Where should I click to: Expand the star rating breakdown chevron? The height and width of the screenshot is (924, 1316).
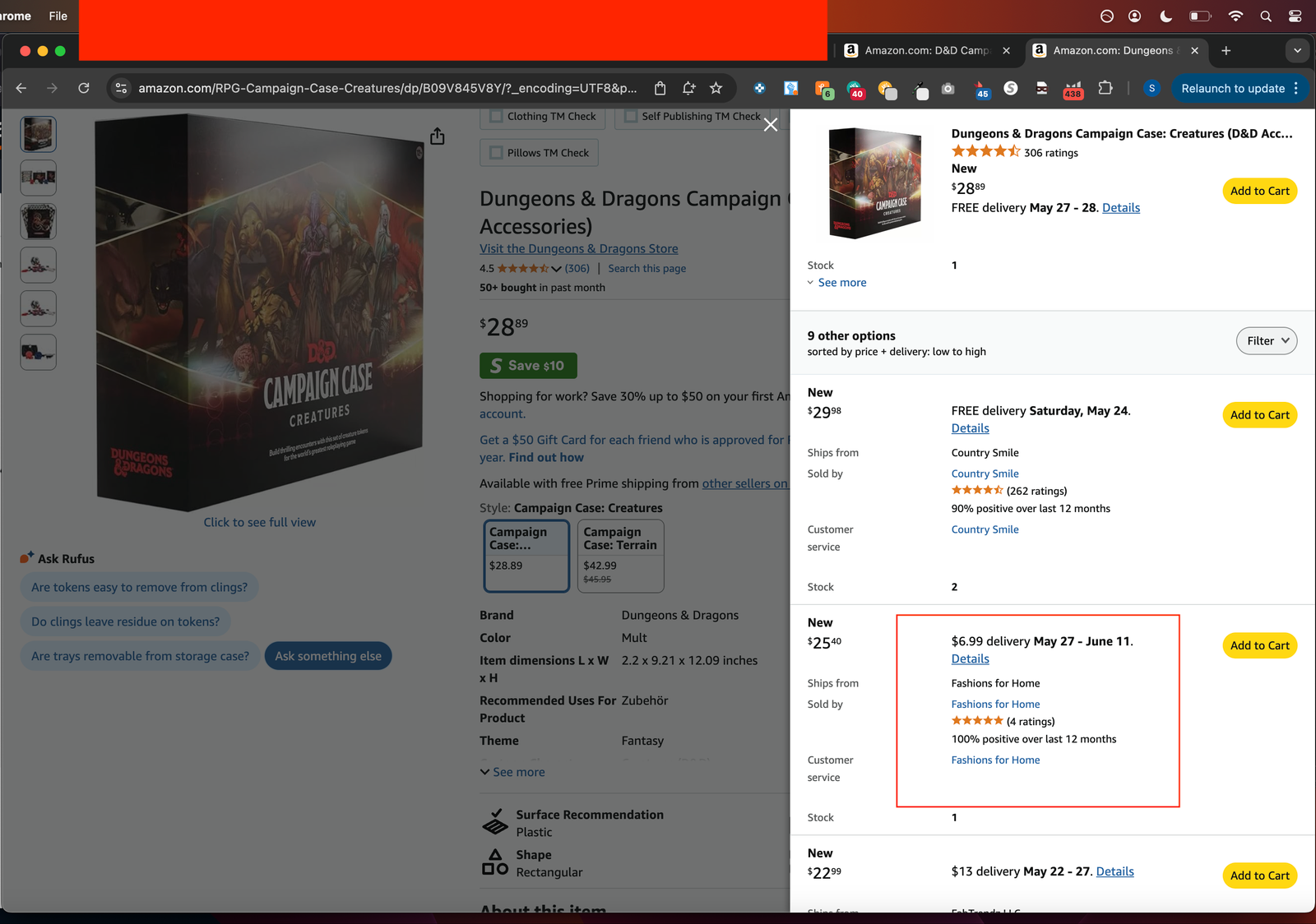click(x=556, y=269)
